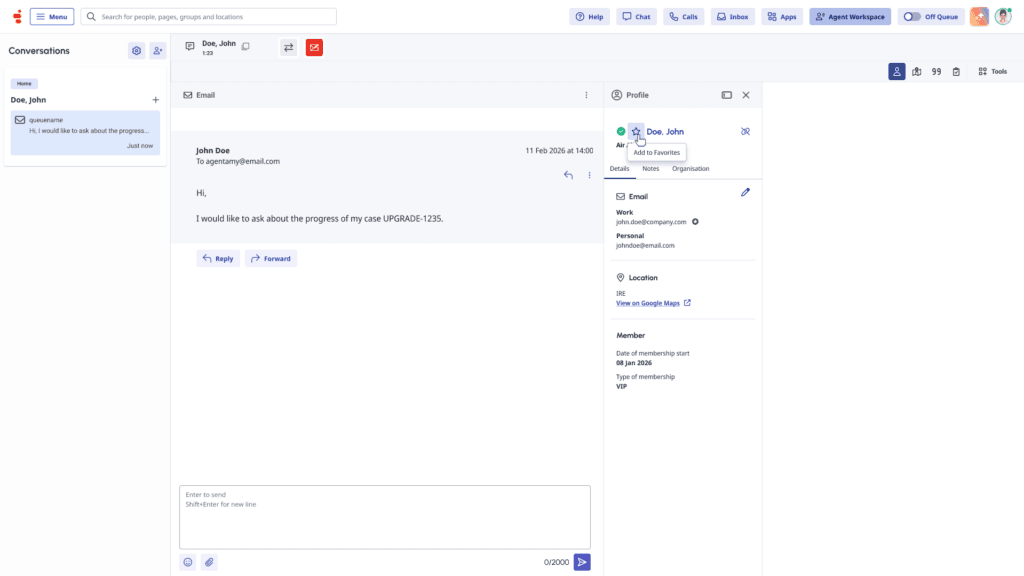Open the user profile avatar menu
Image resolution: width=1024 pixels, height=576 pixels.
1003,16
